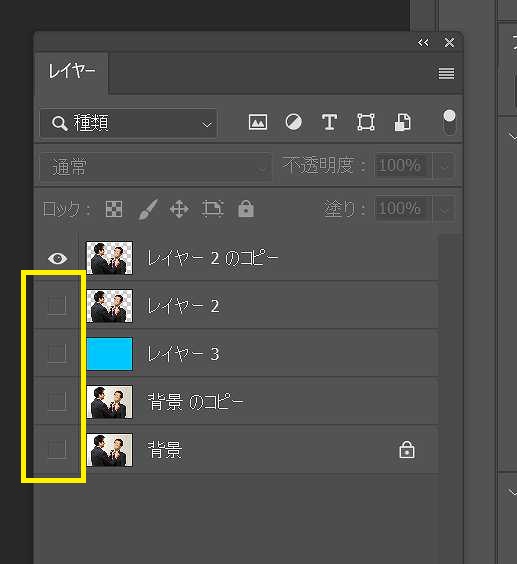The width and height of the screenshot is (517, 564).
Task: Show the レイヤー 2 layer
Action: (x=57, y=306)
